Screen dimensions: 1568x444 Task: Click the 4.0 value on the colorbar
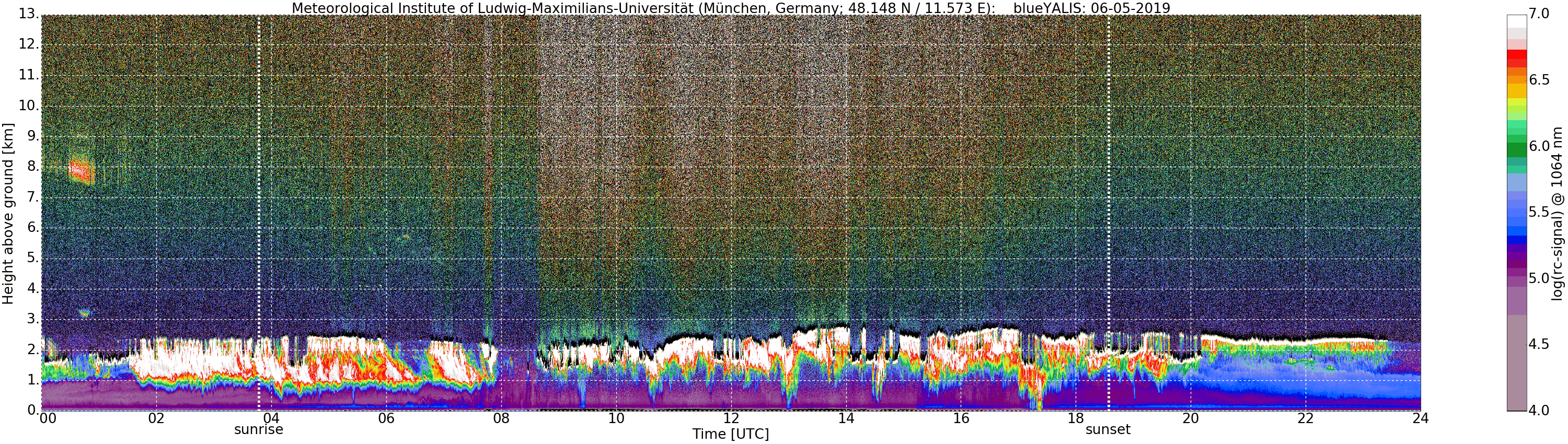click(1539, 411)
